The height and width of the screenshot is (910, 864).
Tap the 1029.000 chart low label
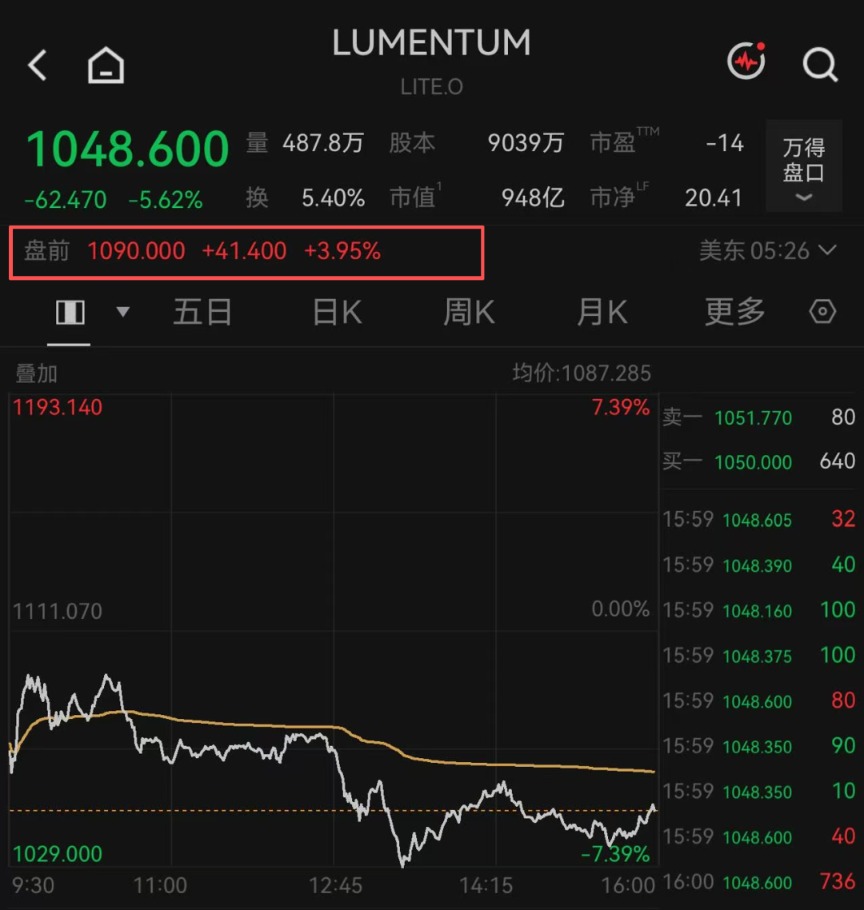pyautogui.click(x=57, y=854)
